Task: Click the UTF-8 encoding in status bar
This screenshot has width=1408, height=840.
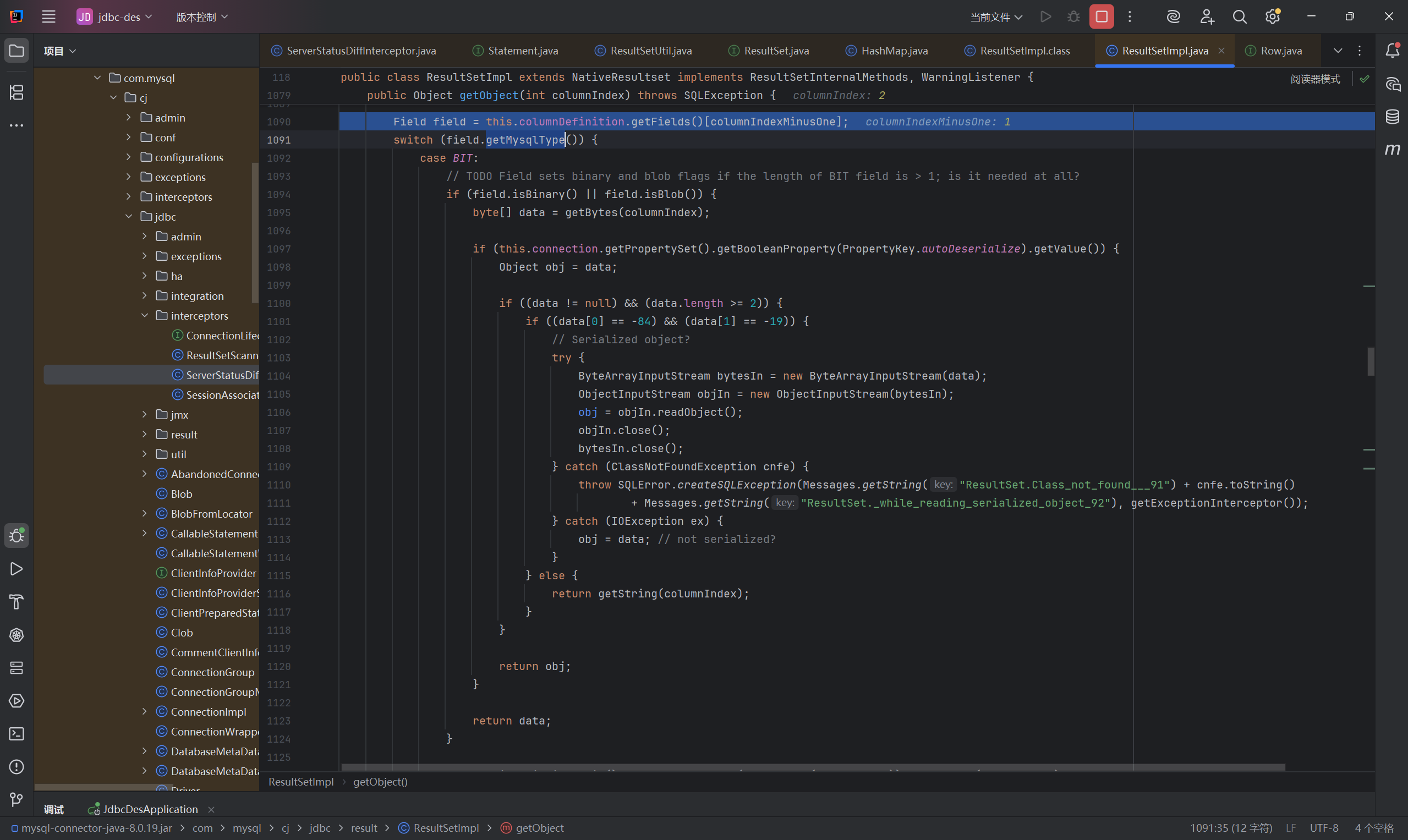Action: click(x=1324, y=827)
